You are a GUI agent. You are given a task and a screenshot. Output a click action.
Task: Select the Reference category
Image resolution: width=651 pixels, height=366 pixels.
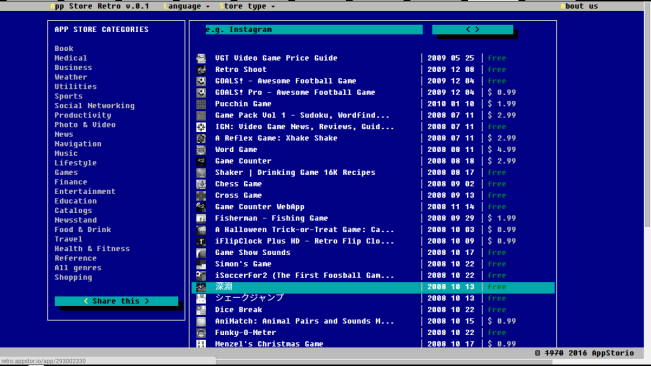click(x=76, y=259)
